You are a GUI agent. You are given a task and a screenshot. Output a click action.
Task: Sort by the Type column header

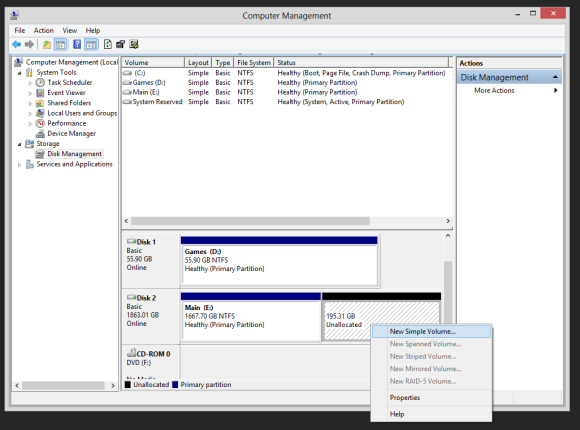pyautogui.click(x=223, y=63)
